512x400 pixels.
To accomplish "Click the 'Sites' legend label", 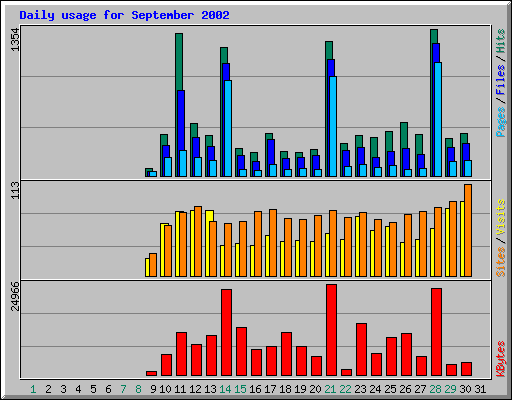I will 501,262.
